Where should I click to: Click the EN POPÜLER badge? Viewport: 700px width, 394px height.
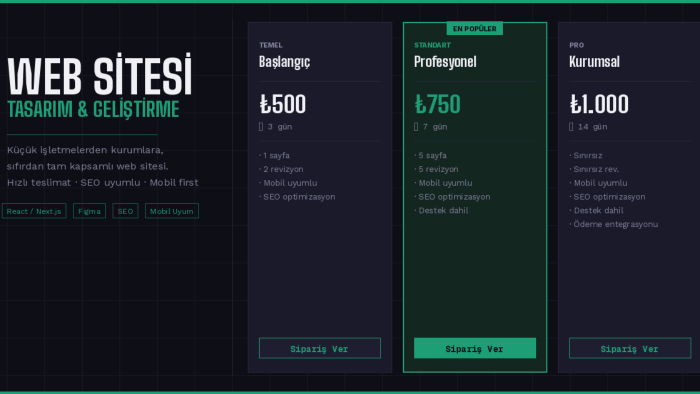click(x=475, y=29)
